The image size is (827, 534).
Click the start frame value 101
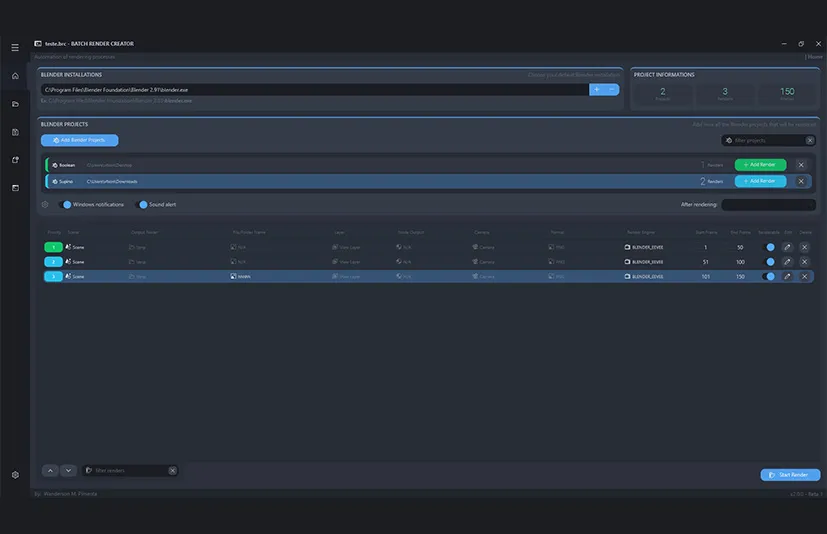pyautogui.click(x=706, y=276)
